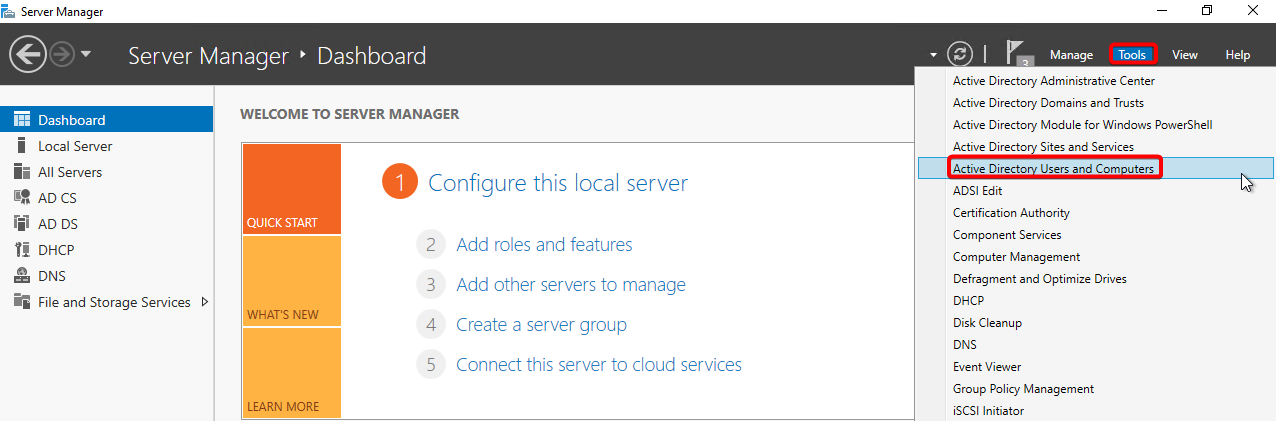Select the WHAT'S NEW tile
1276x421 pixels.
pos(291,282)
